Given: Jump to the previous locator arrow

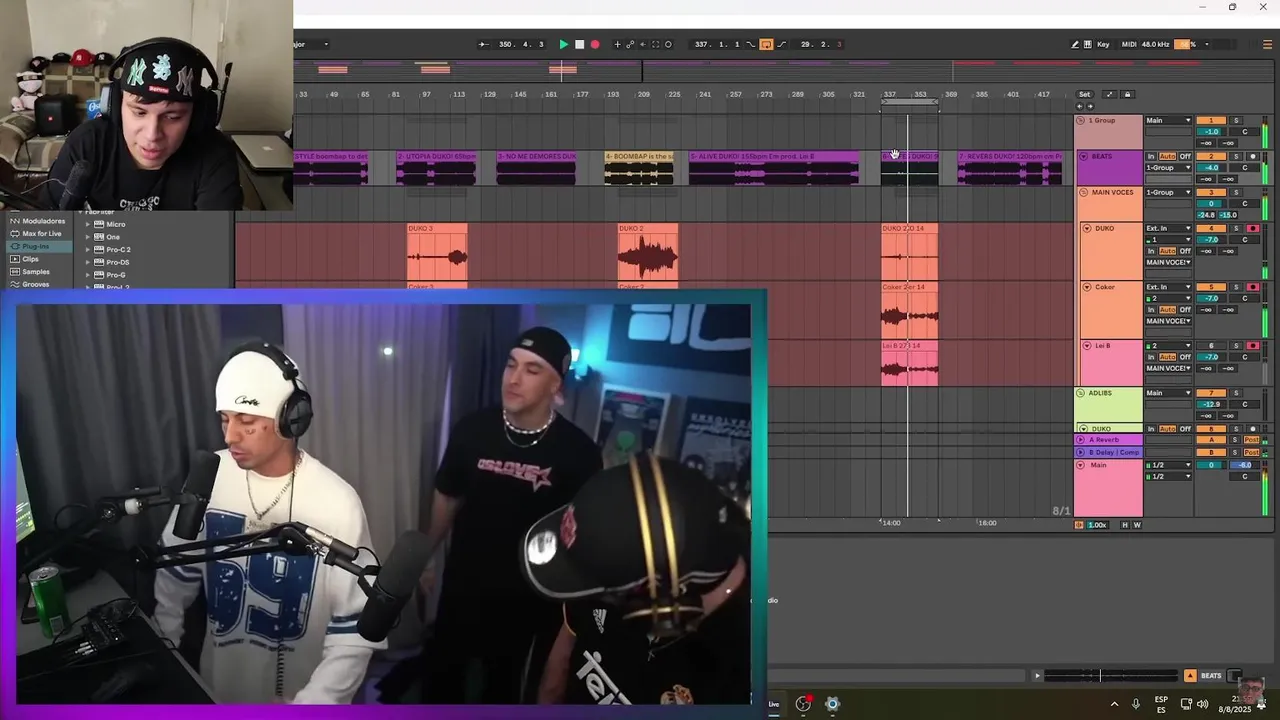Looking at the screenshot, I should click(x=1079, y=105).
